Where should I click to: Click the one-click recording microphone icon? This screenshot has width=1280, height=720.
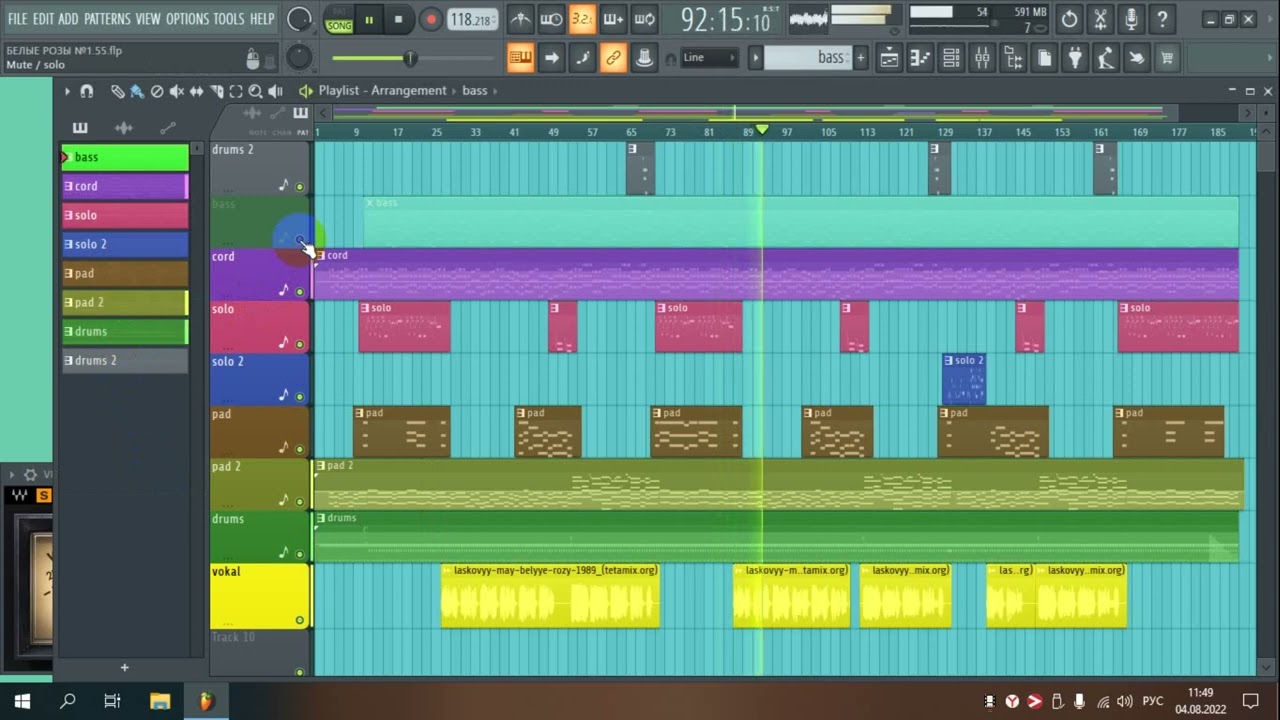(x=1131, y=19)
